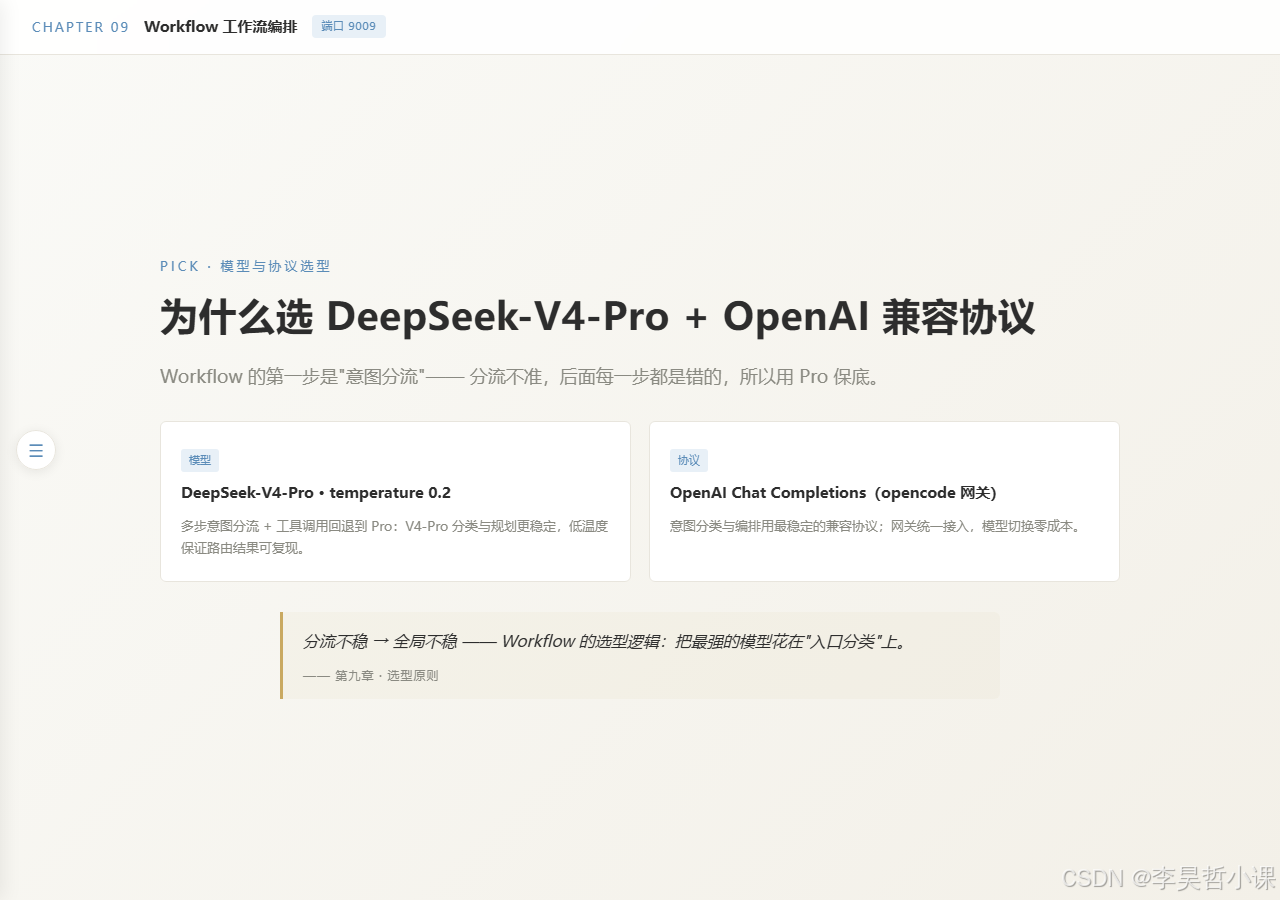Click the 协议 tag badge
Viewport: 1280px width, 900px height.
pyautogui.click(x=689, y=460)
